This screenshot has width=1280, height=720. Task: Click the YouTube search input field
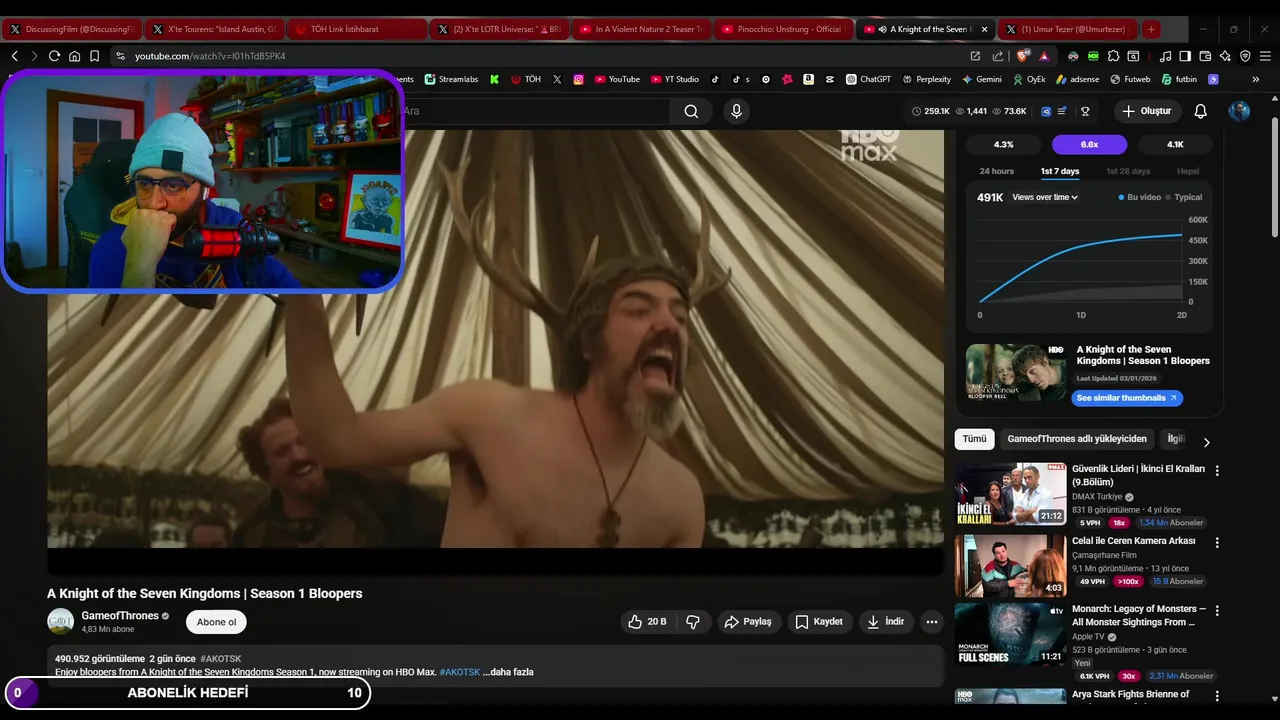pyautogui.click(x=535, y=111)
